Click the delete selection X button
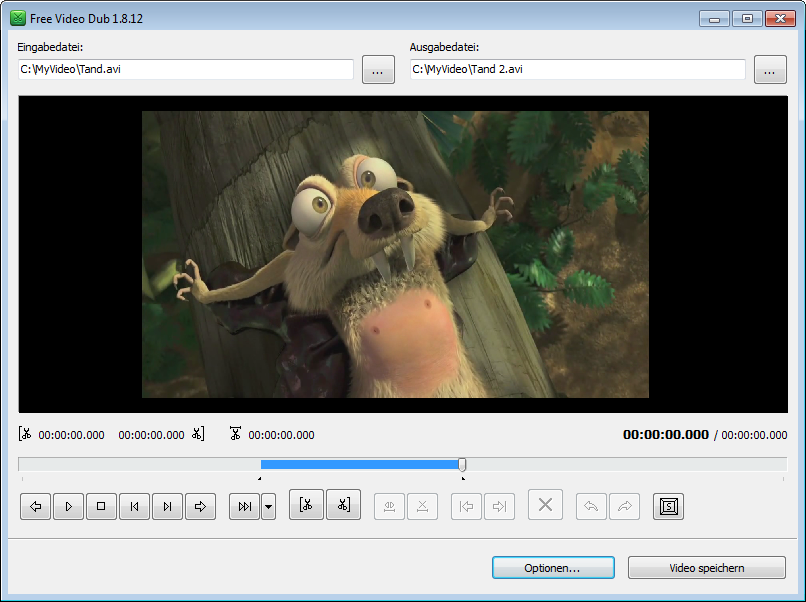This screenshot has width=806, height=602. pos(545,505)
